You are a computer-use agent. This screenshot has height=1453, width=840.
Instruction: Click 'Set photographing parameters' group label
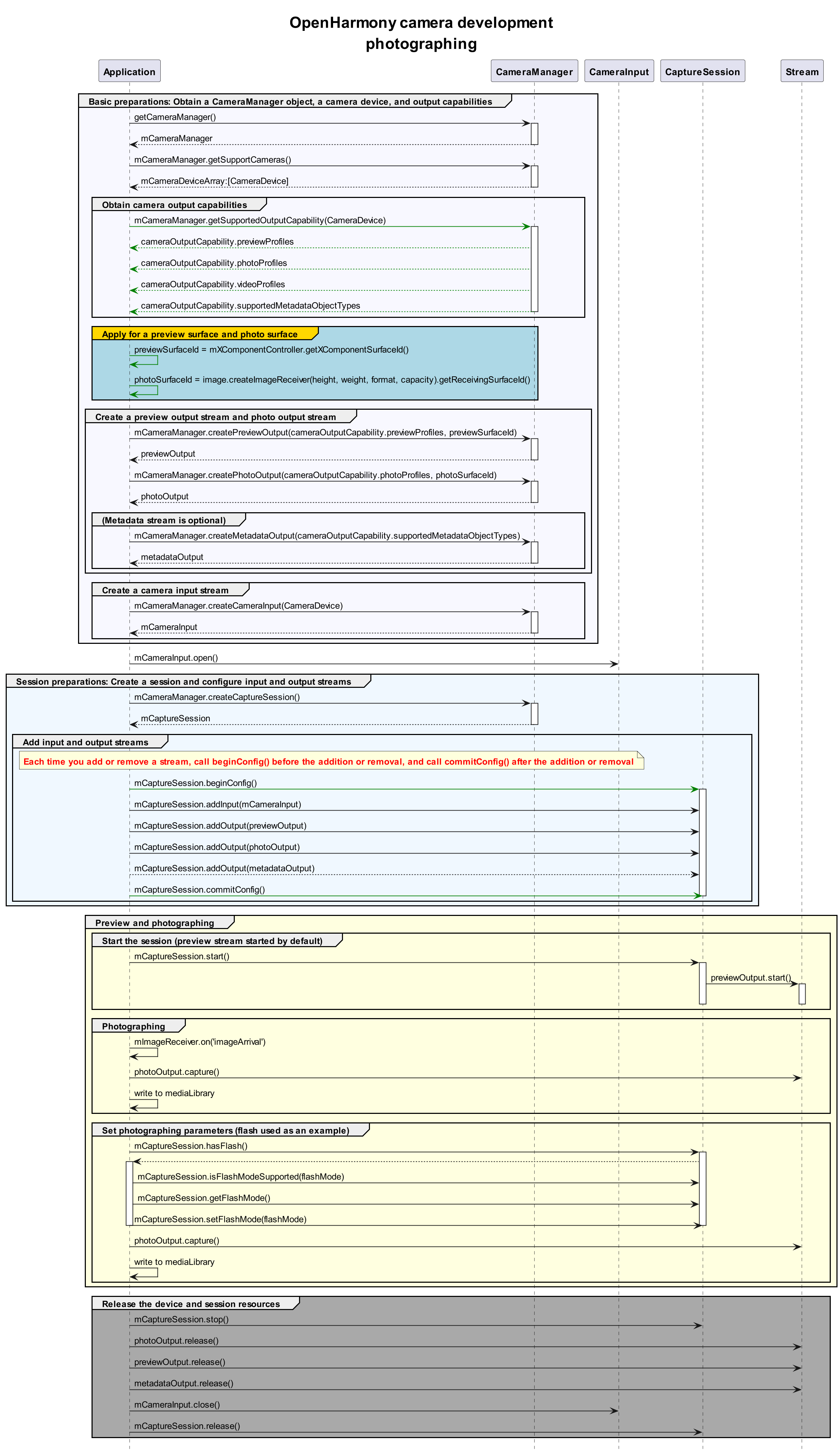(x=225, y=1131)
